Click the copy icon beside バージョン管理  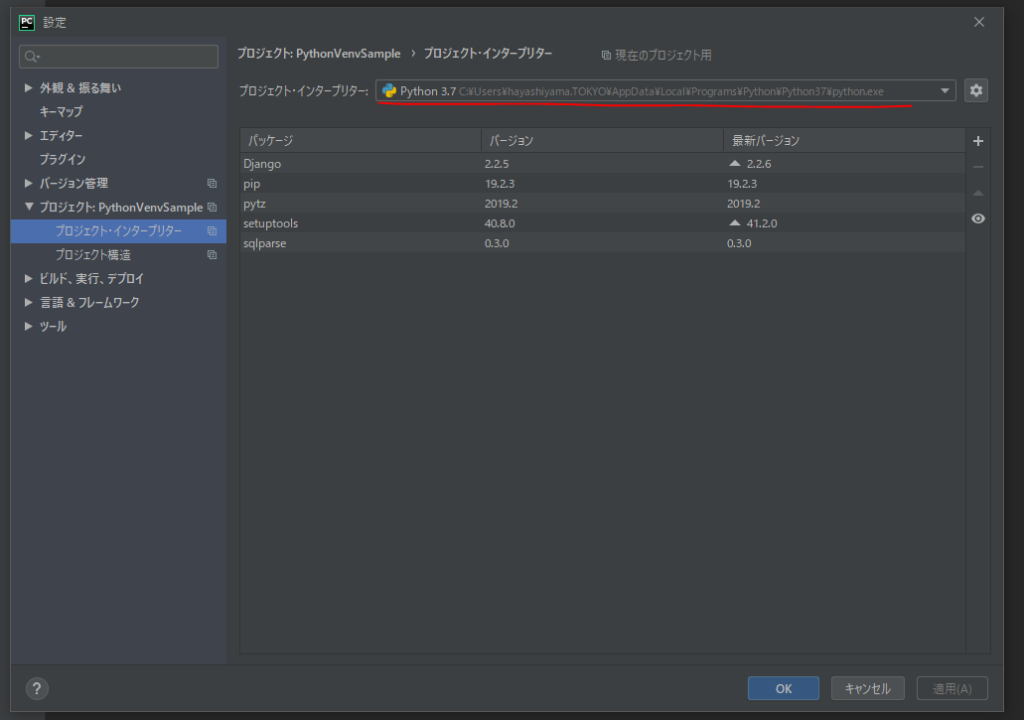tap(212, 184)
